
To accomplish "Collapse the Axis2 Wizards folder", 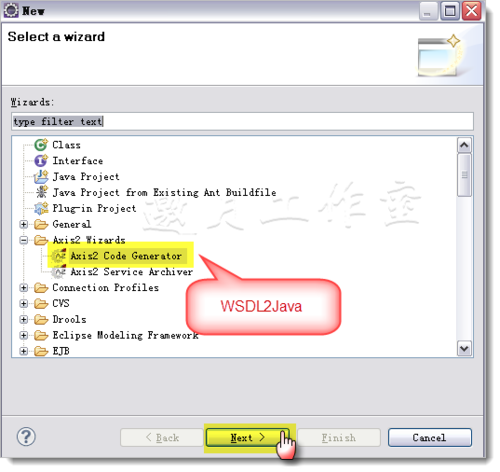I will 23,240.
